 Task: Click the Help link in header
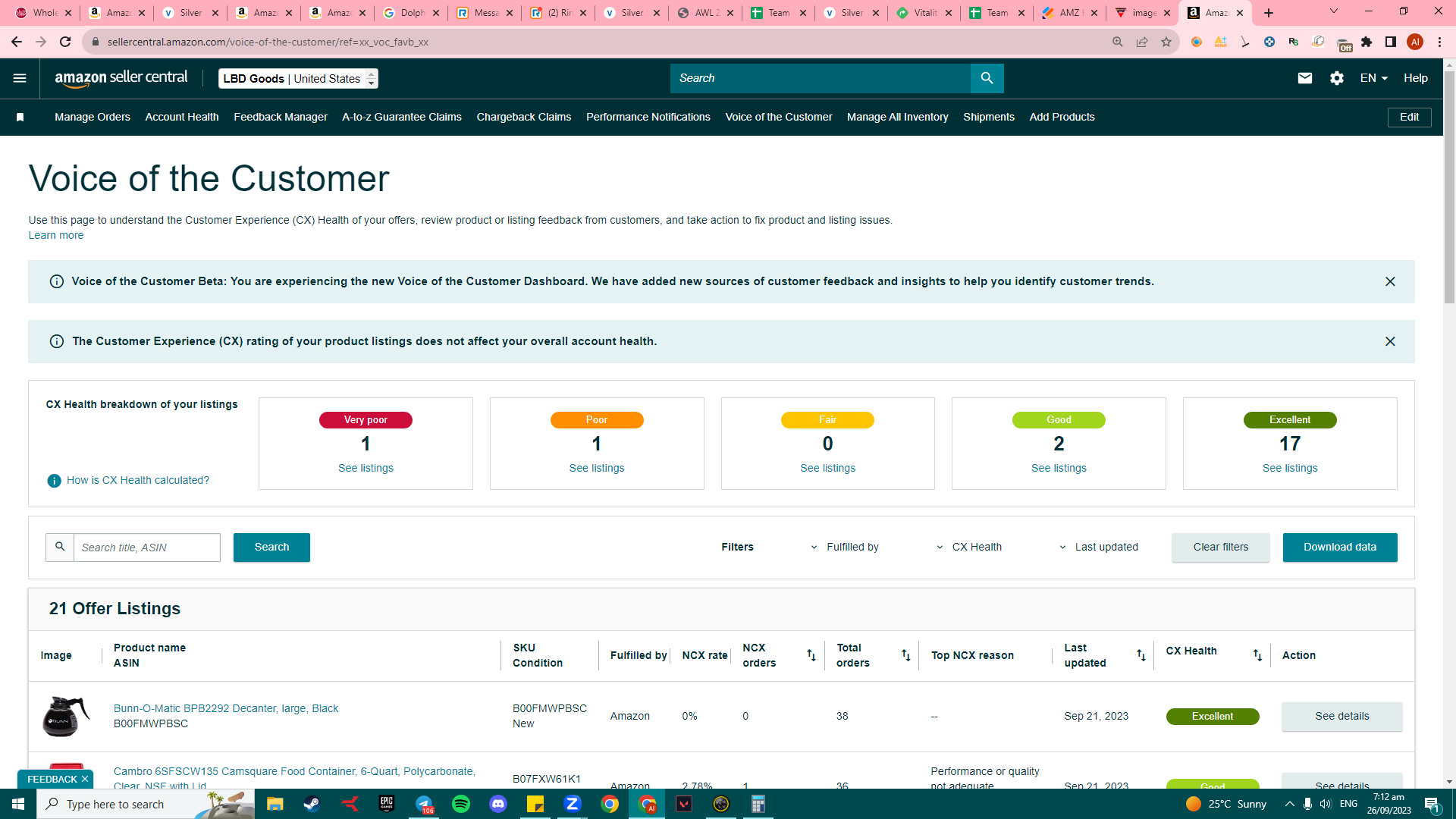pyautogui.click(x=1415, y=78)
